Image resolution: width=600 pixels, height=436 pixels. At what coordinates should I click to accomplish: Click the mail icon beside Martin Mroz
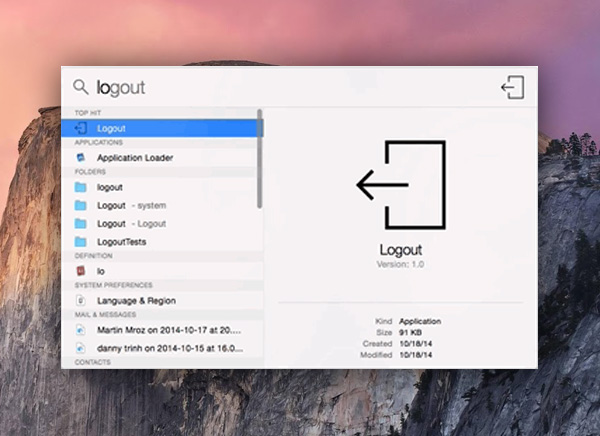pyautogui.click(x=81, y=330)
